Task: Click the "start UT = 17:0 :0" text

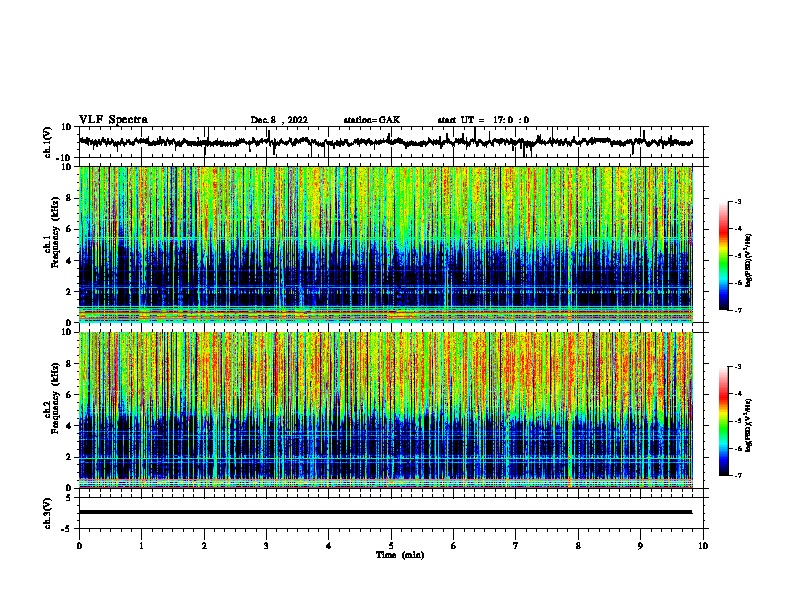Action: click(x=483, y=120)
